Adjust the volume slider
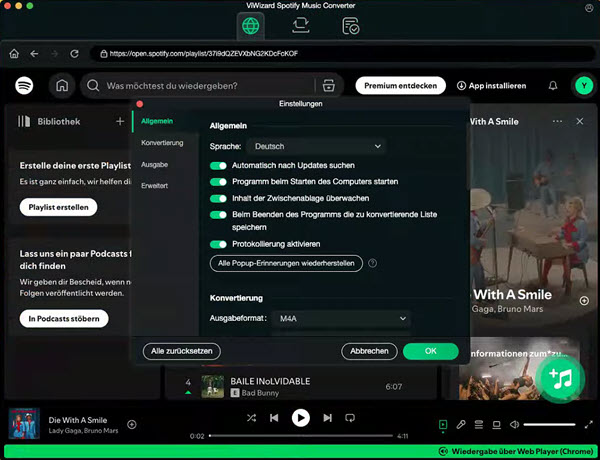This screenshot has width=600, height=460. click(x=549, y=424)
